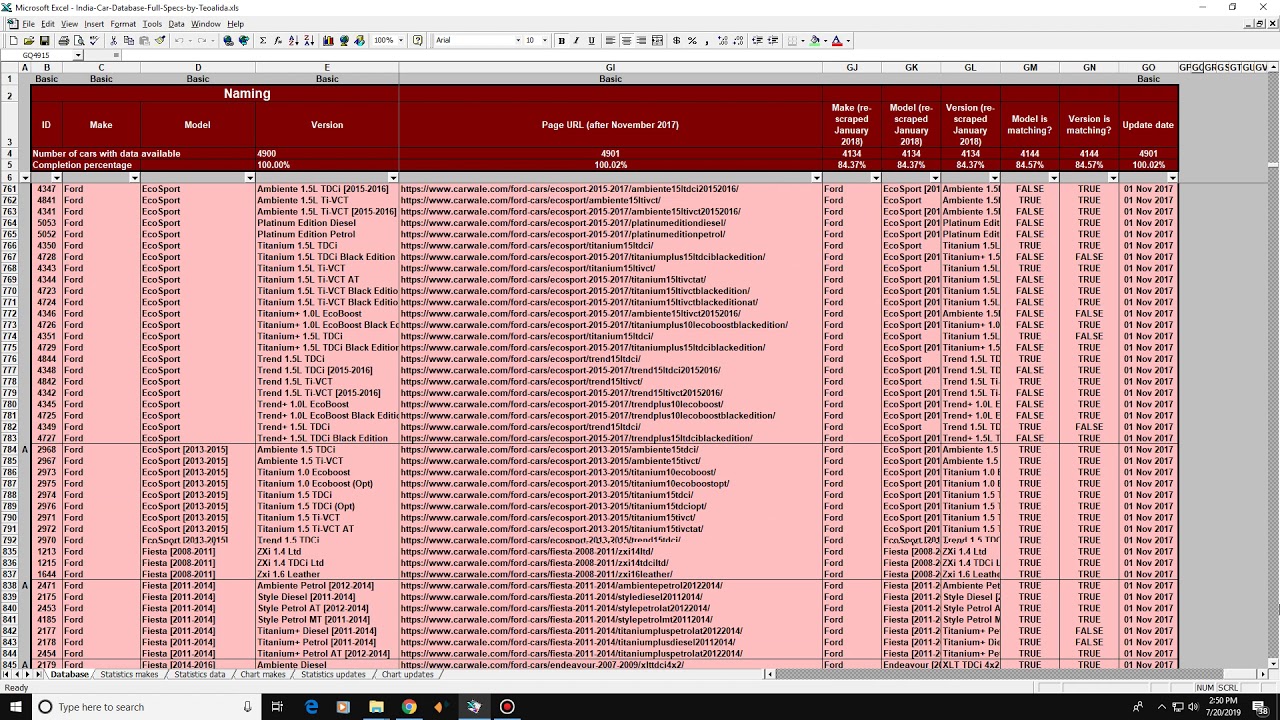Click Increase Decimal icon
This screenshot has width=1280, height=720.
(723, 40)
